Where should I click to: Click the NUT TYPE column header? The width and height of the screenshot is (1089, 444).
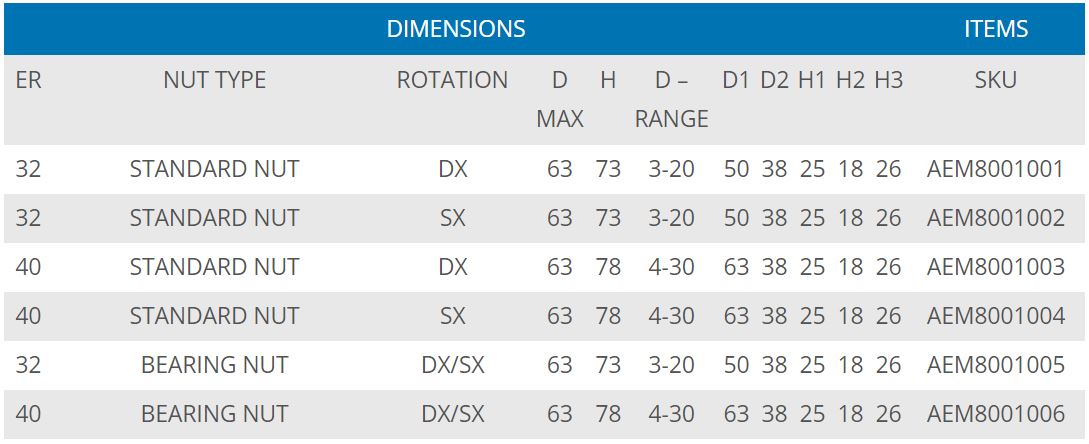(214, 80)
